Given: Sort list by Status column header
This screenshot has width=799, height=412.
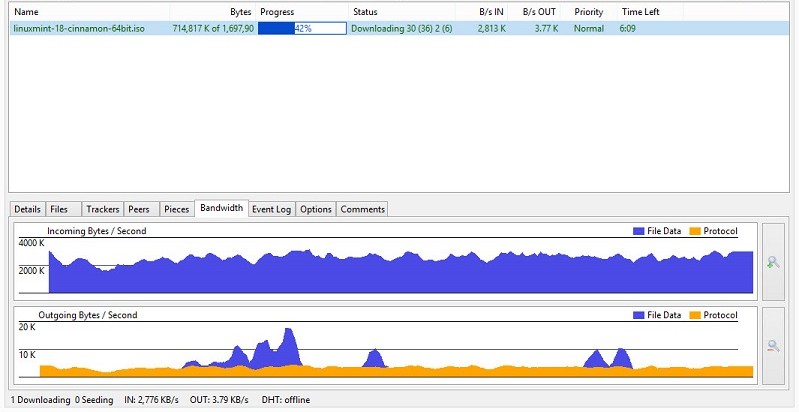Looking at the screenshot, I should point(365,12).
